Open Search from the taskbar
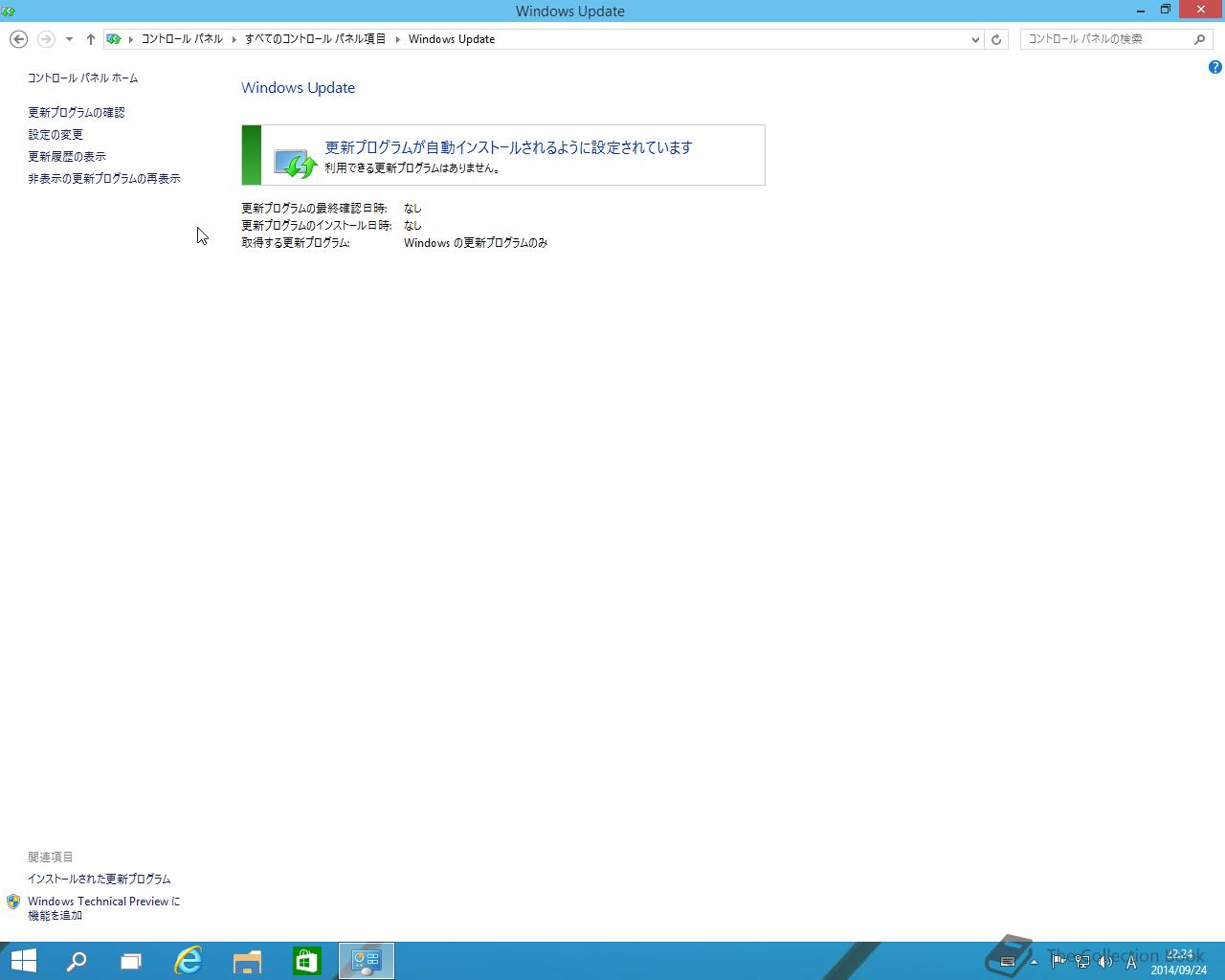This screenshot has height=980, width=1225. [x=77, y=961]
